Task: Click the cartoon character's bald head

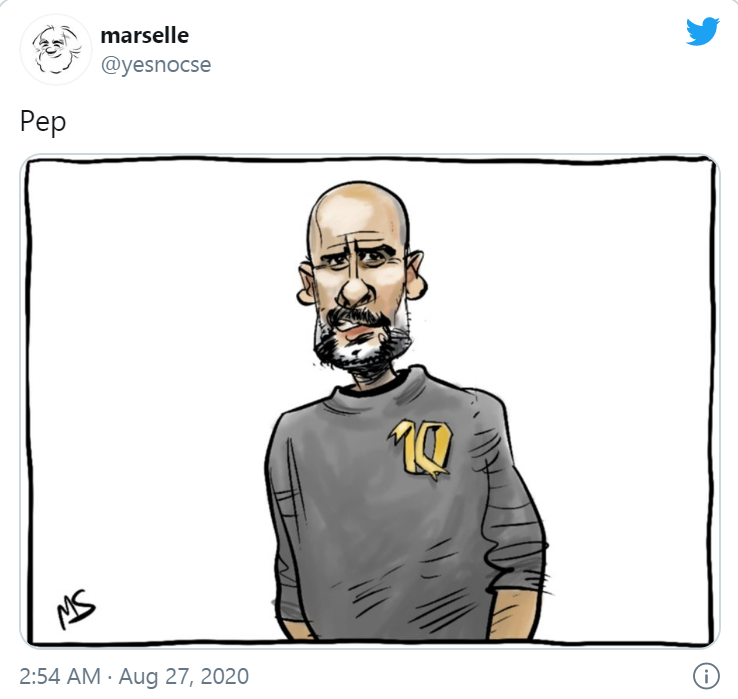Action: pyautogui.click(x=357, y=212)
